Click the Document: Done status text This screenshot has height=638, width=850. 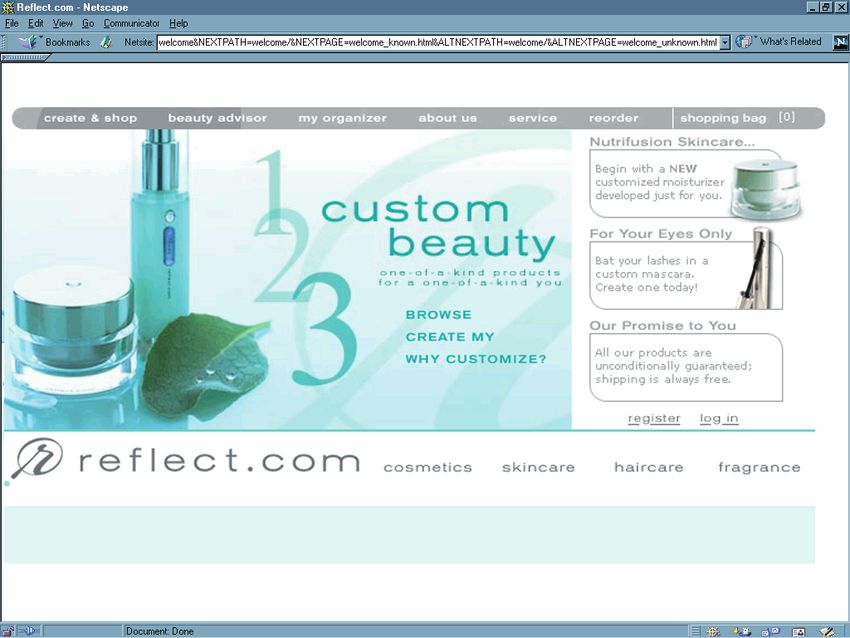(x=160, y=631)
